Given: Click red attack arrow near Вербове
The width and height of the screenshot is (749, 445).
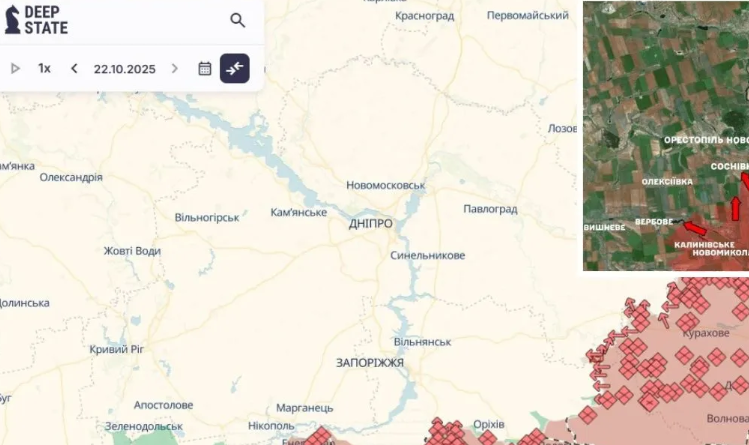Looking at the screenshot, I should click(x=694, y=228).
